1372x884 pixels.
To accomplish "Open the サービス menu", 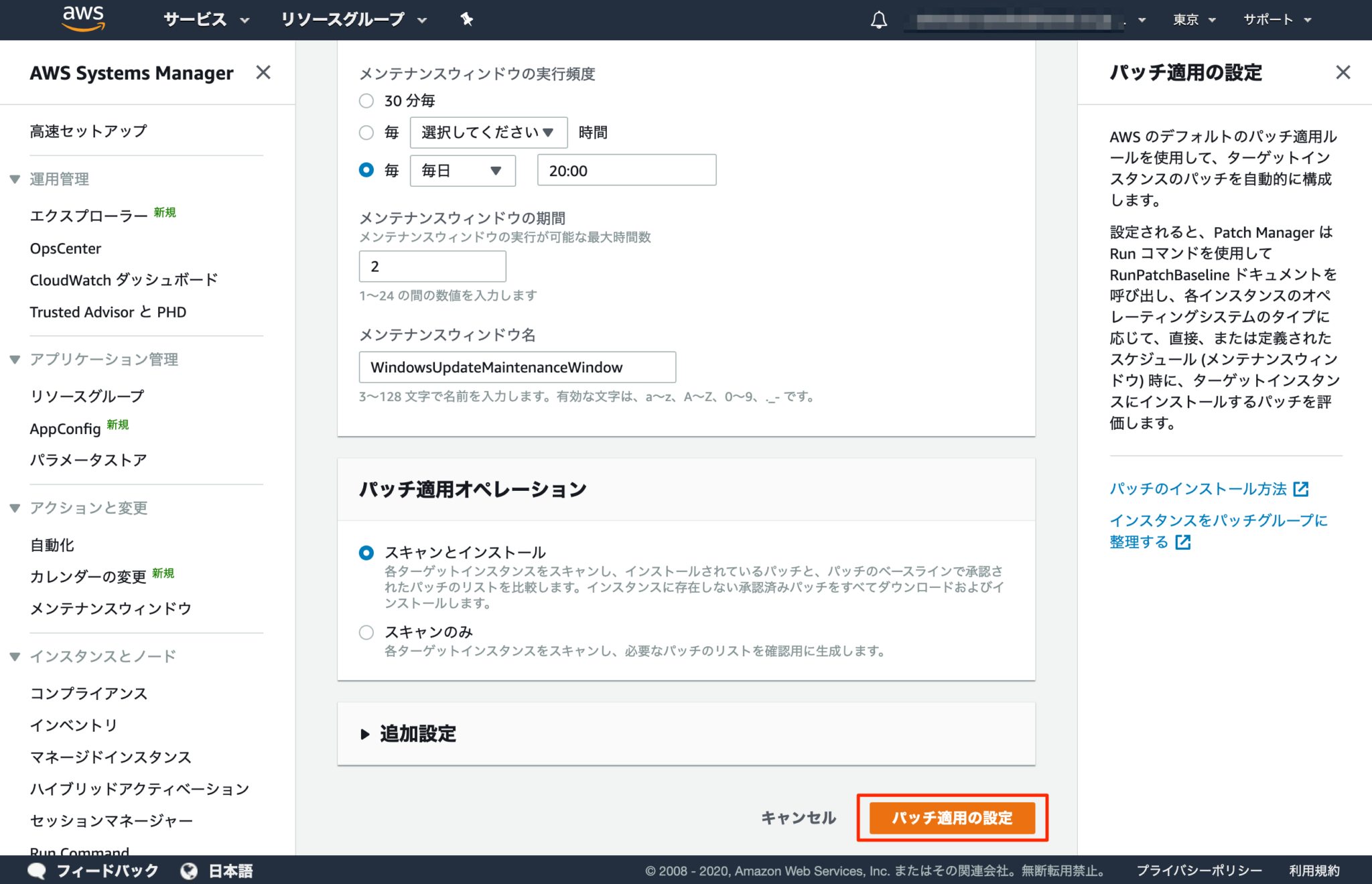I will coord(196,19).
